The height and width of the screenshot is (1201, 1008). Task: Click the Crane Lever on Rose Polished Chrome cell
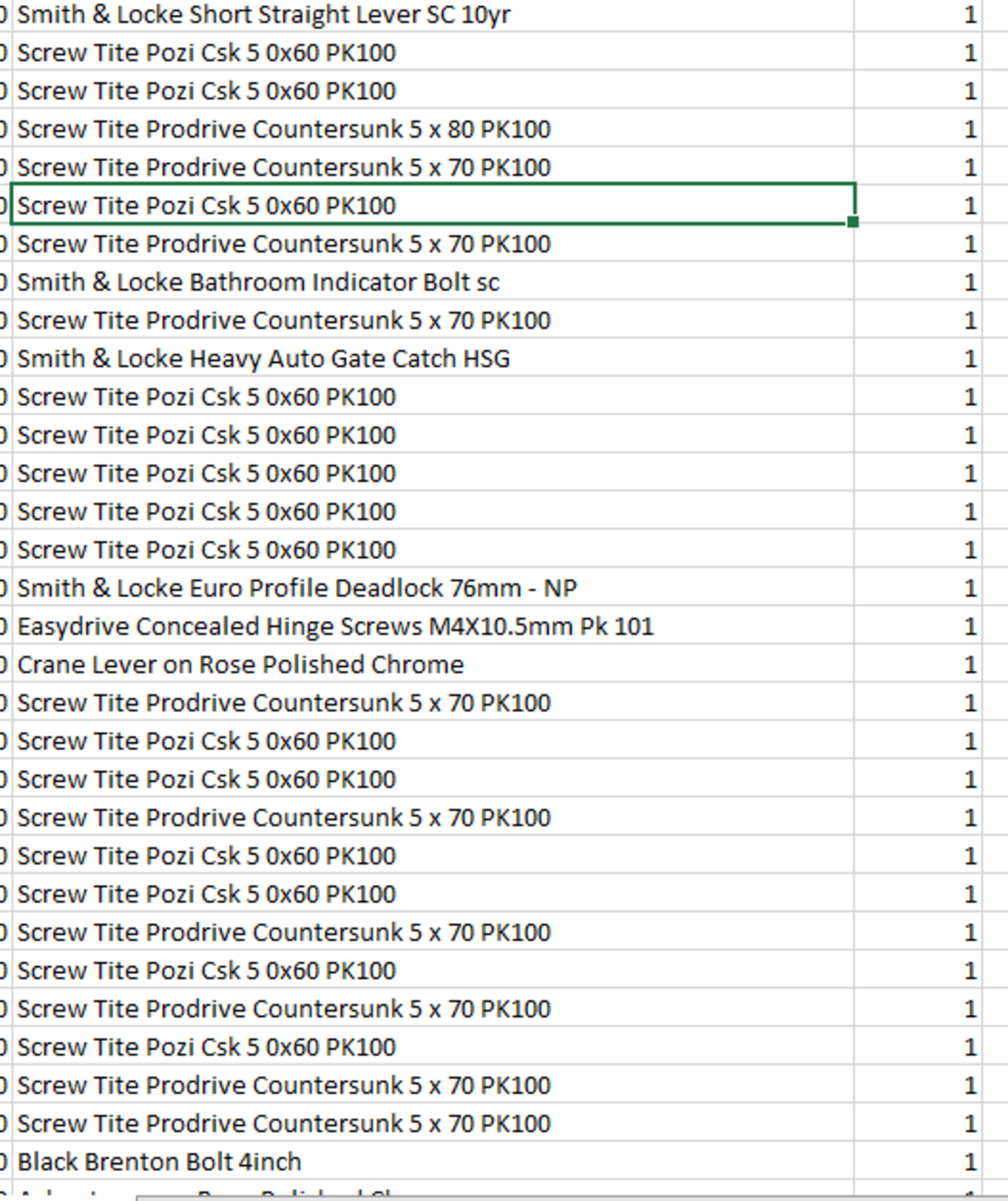click(x=432, y=664)
